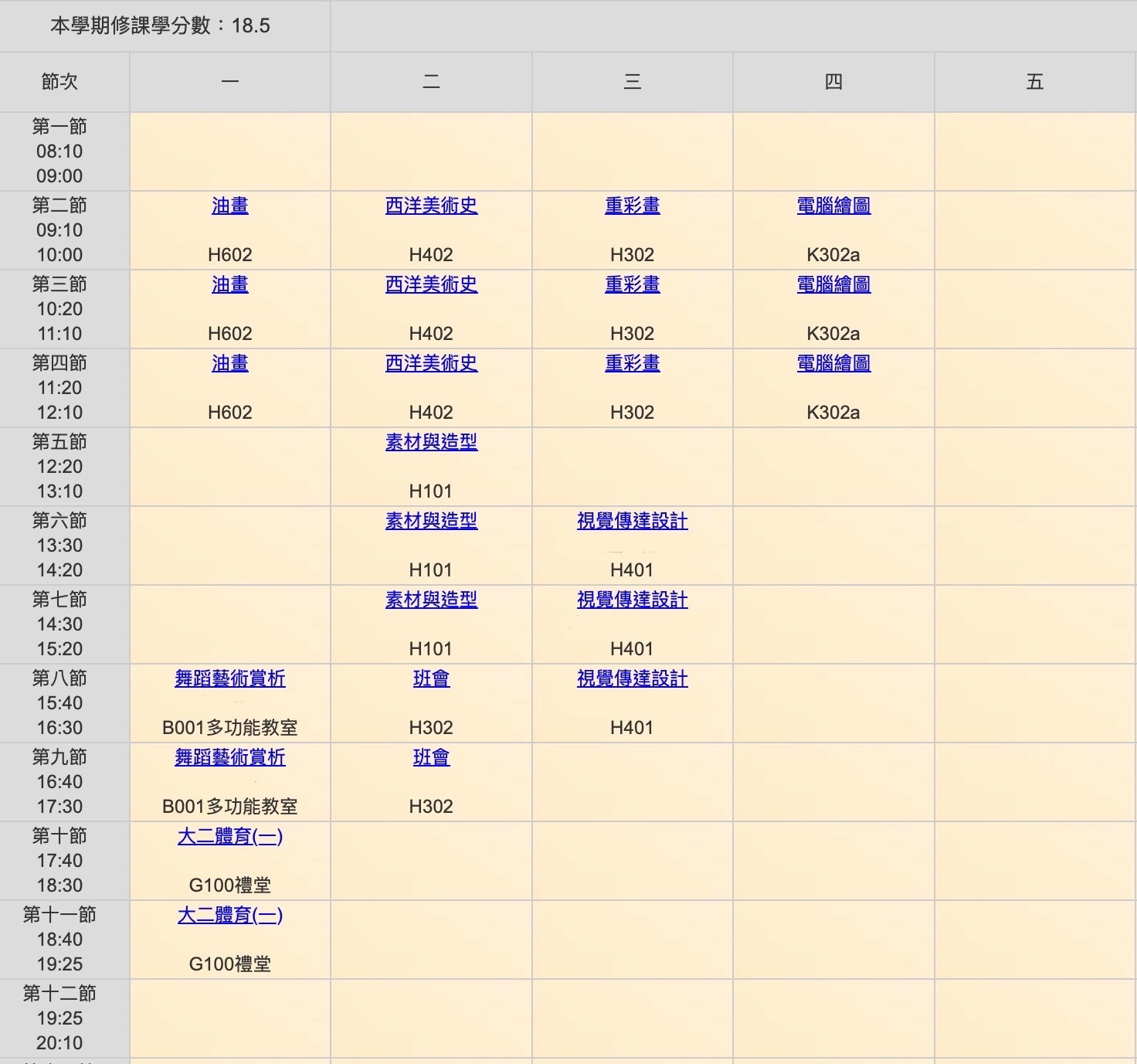Open 素材與造型 link in 第六節 row
Screen dimensions: 1137x1064
pos(431,521)
